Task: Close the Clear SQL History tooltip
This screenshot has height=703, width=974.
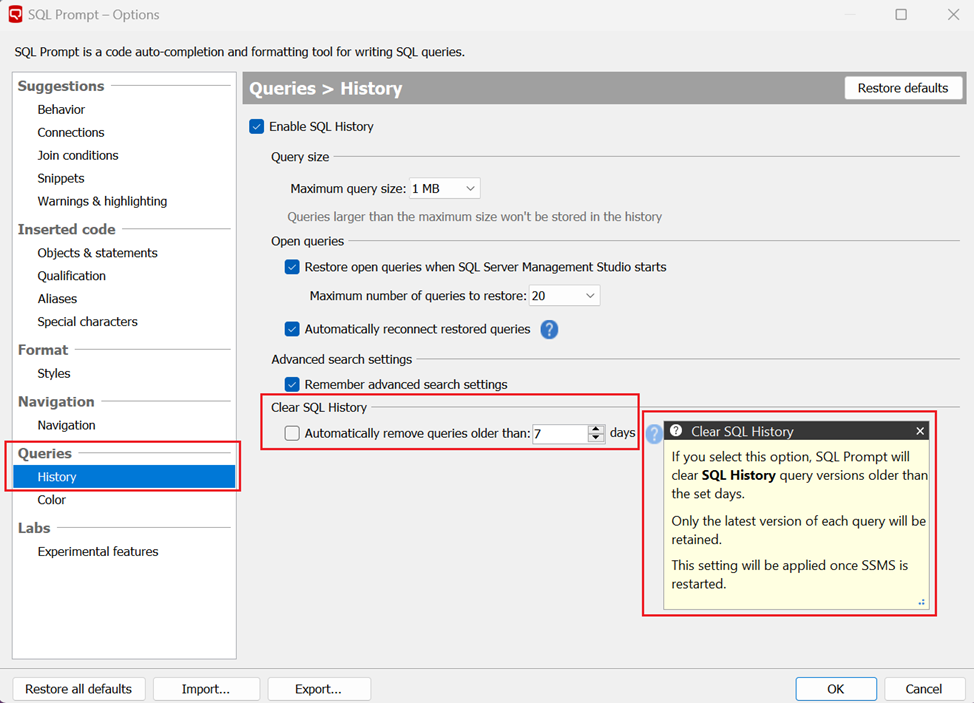Action: [920, 431]
